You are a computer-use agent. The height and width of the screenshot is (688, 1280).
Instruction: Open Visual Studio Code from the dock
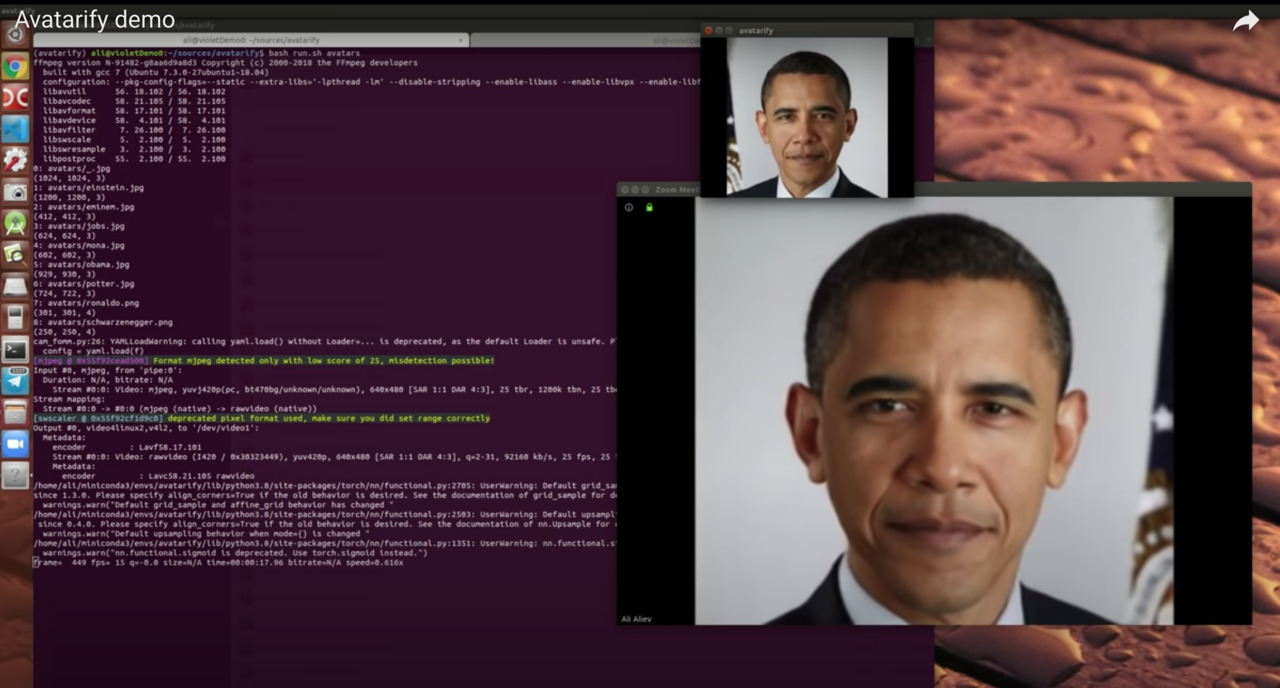click(x=15, y=128)
